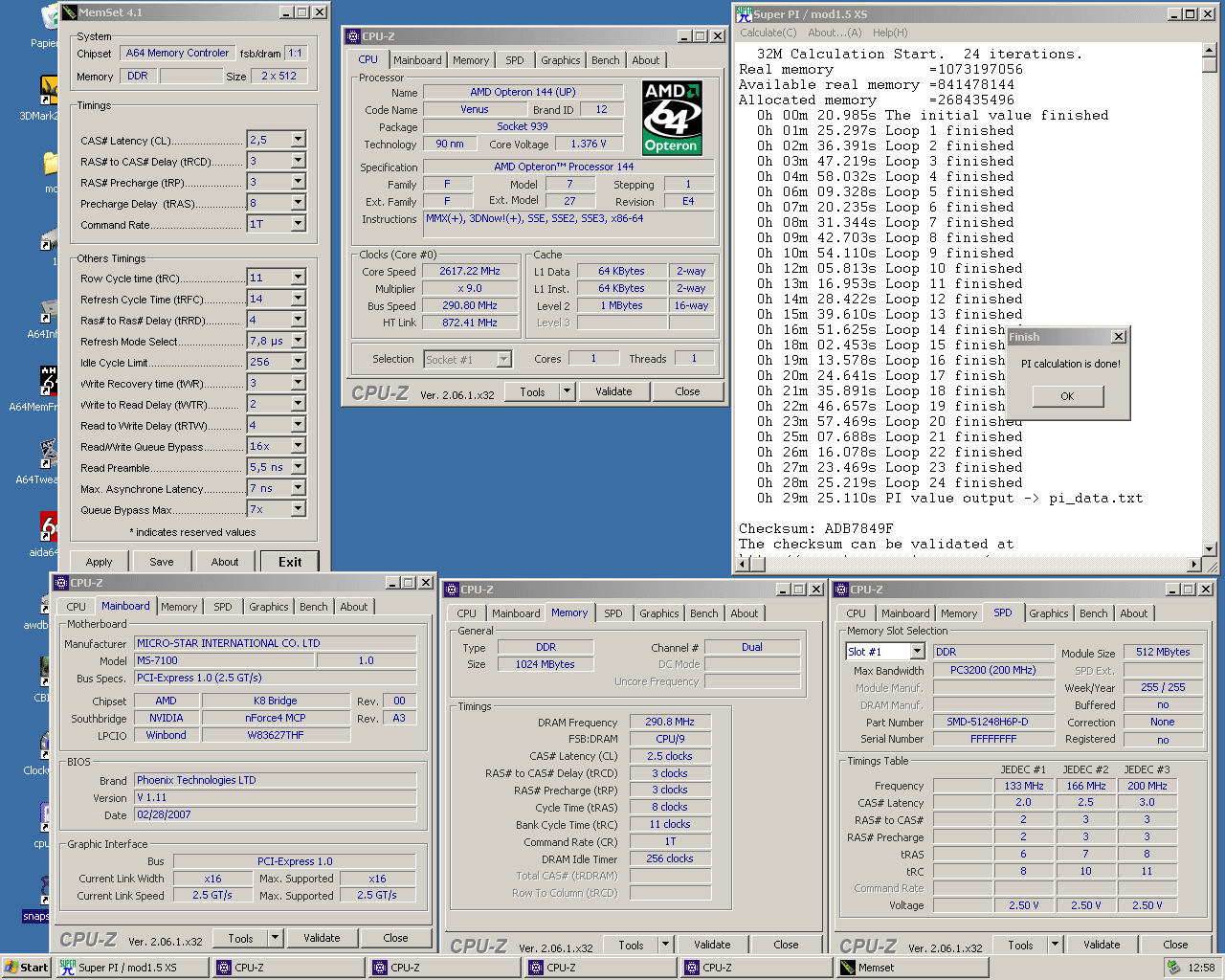Switch to Bench tab in processor CPU-Z window

[x=606, y=60]
